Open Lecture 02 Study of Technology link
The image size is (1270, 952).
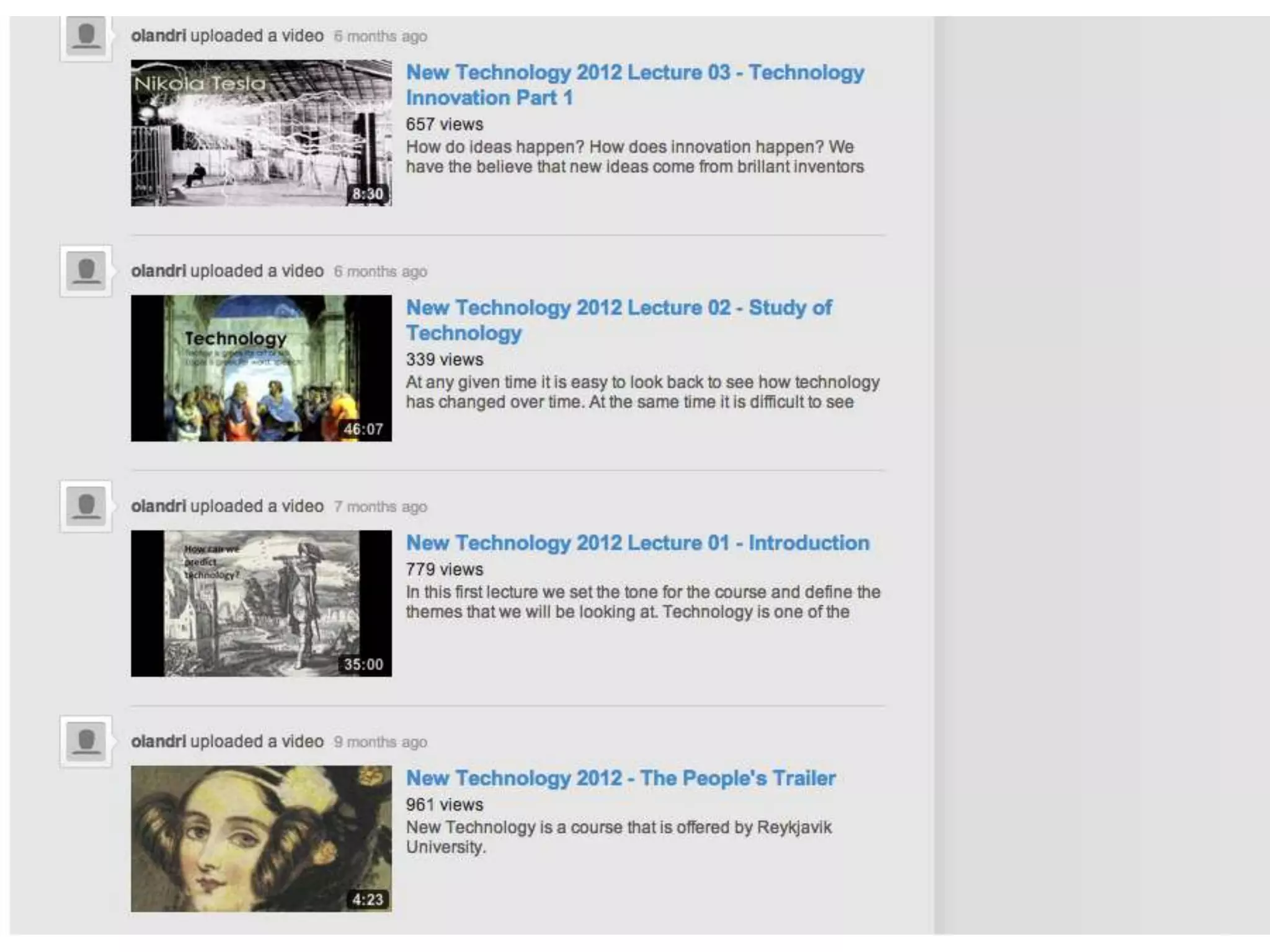(x=618, y=320)
